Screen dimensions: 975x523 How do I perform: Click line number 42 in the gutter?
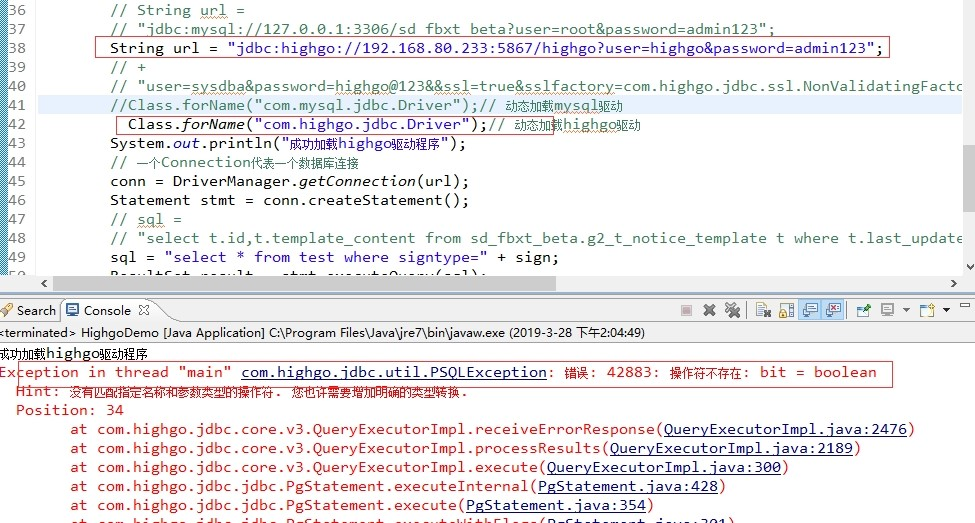pos(17,124)
